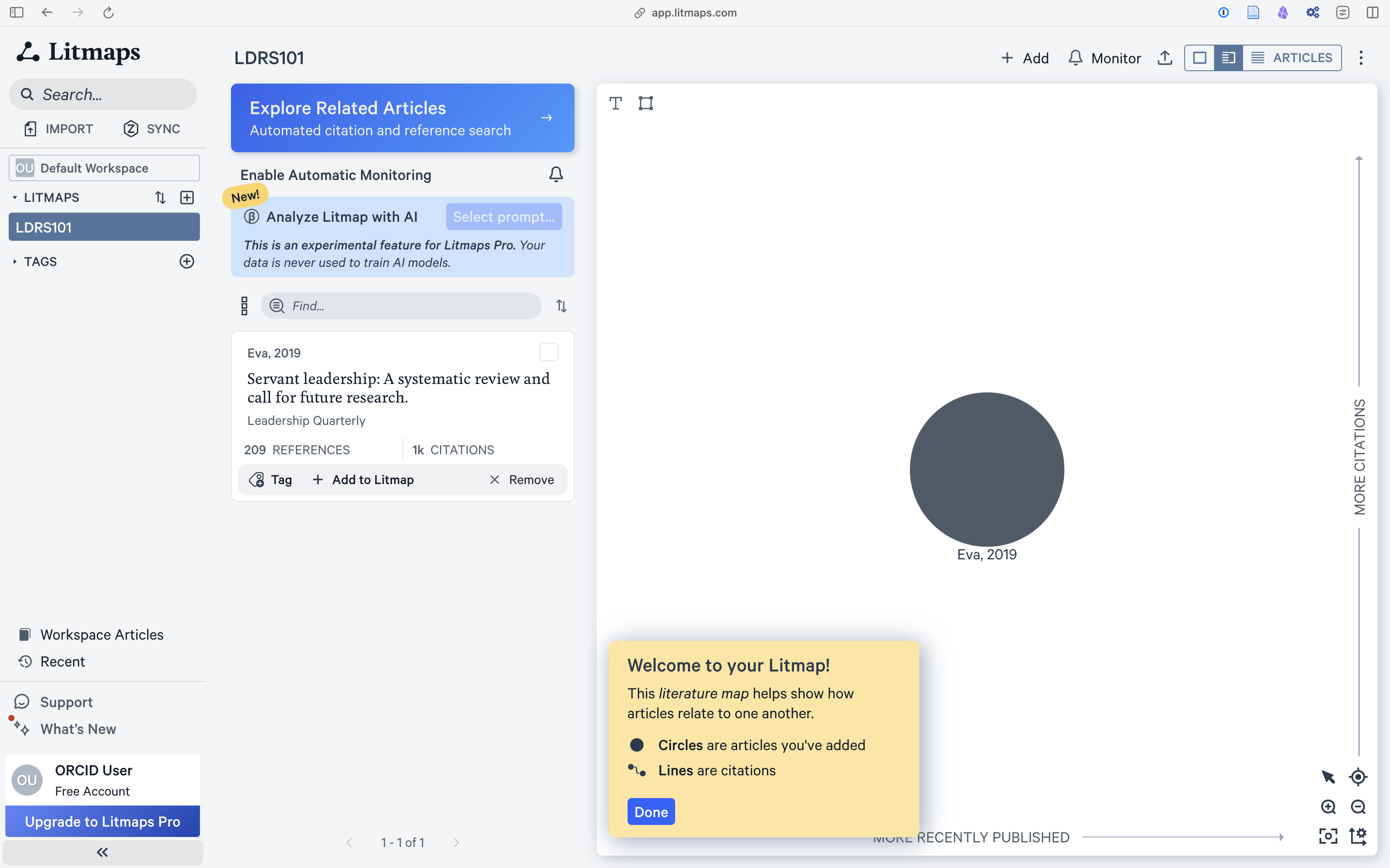The image size is (1390, 868).
Task: Switch to split view
Action: point(1229,58)
